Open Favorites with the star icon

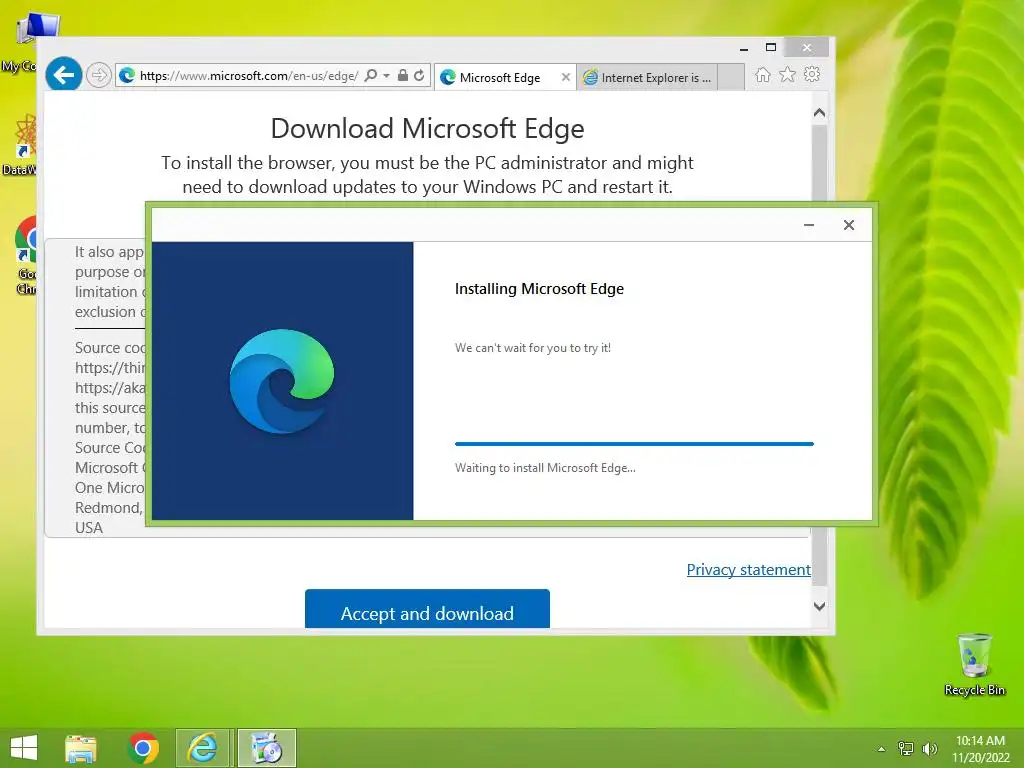click(788, 74)
